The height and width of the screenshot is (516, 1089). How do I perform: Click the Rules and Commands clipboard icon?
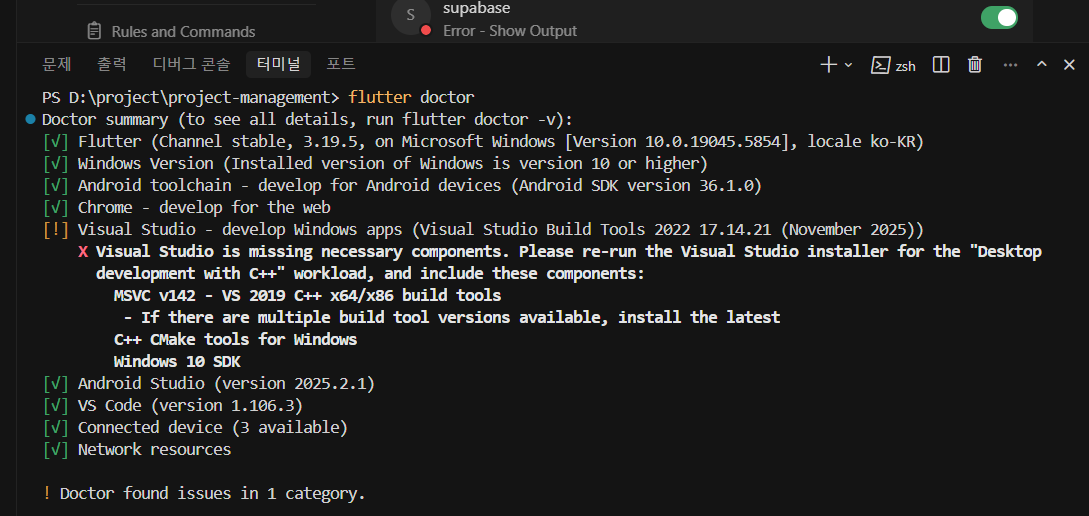coord(95,31)
